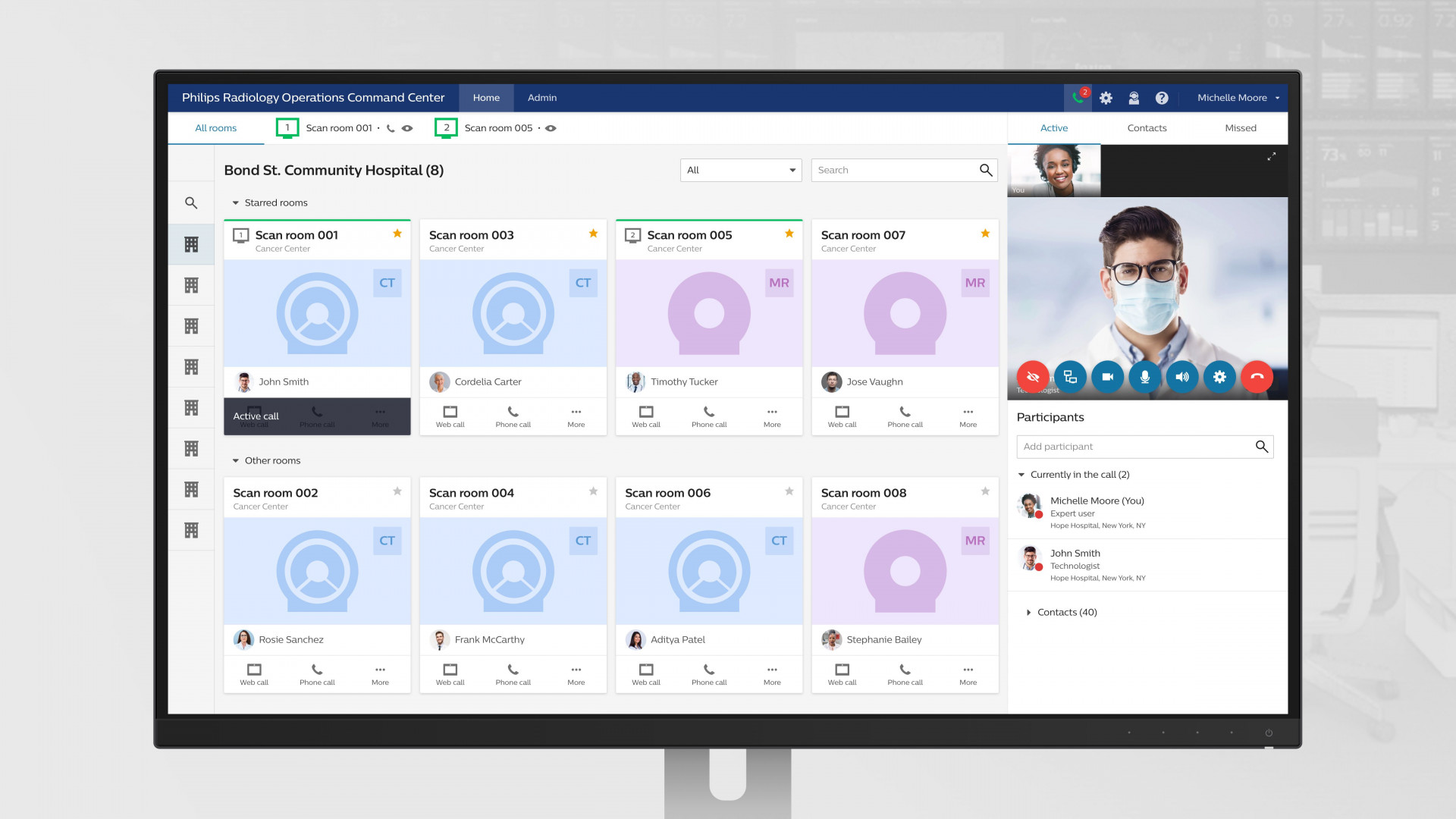Toggle eye view on Scan room 005 tab
This screenshot has height=819, width=1456.
click(551, 128)
